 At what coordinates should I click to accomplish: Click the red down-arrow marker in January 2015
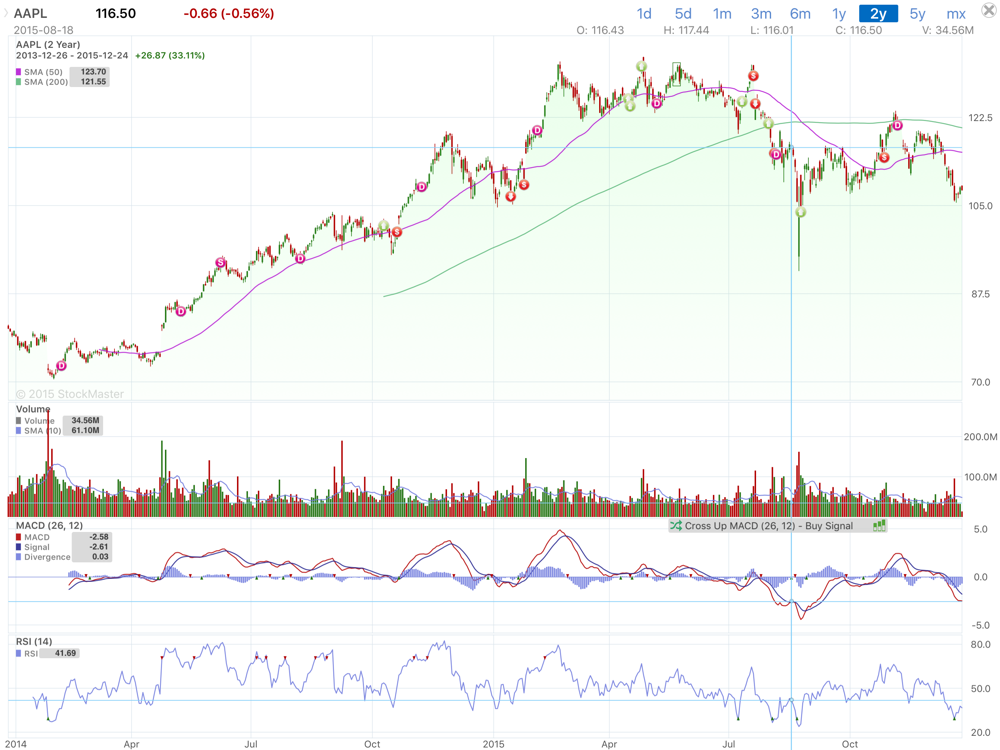coord(510,196)
